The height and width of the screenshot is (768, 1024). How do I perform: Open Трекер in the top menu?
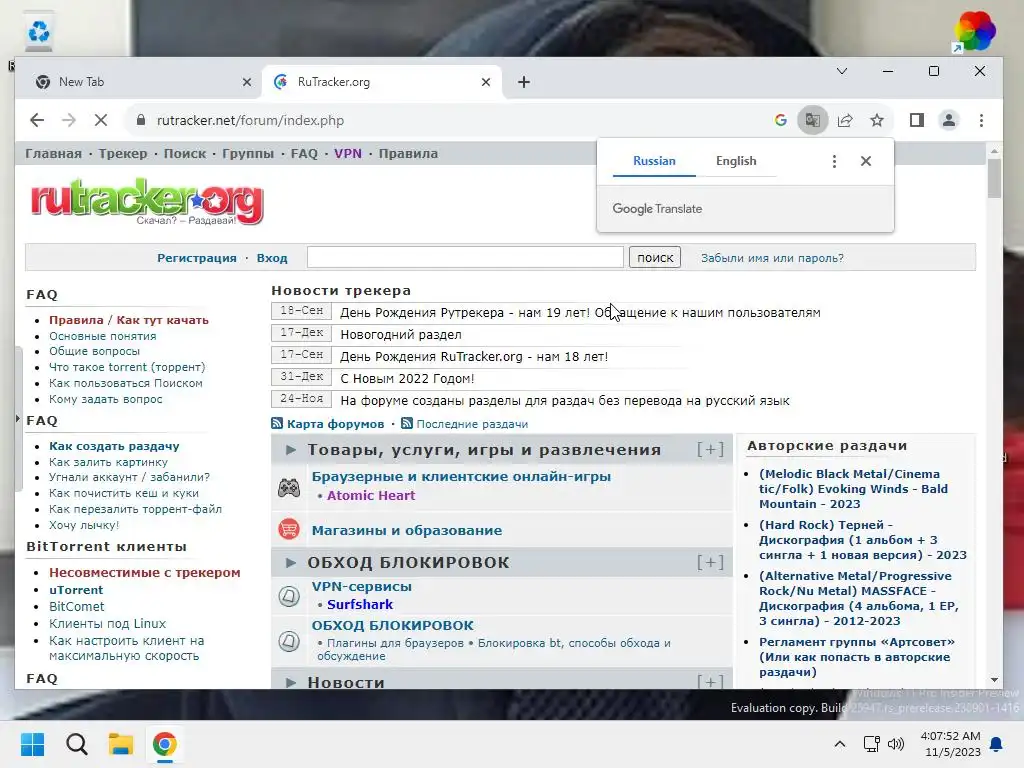123,153
